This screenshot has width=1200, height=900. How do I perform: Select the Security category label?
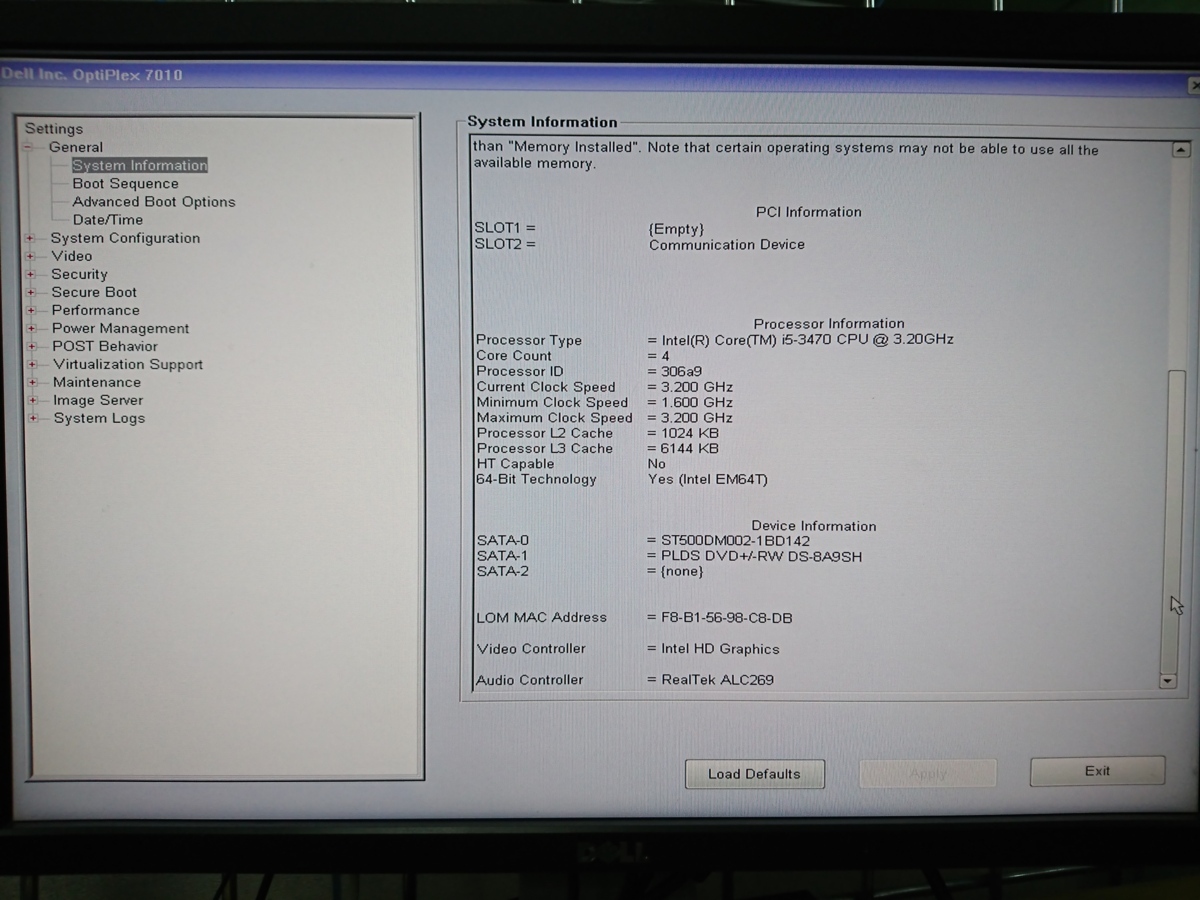coord(79,274)
